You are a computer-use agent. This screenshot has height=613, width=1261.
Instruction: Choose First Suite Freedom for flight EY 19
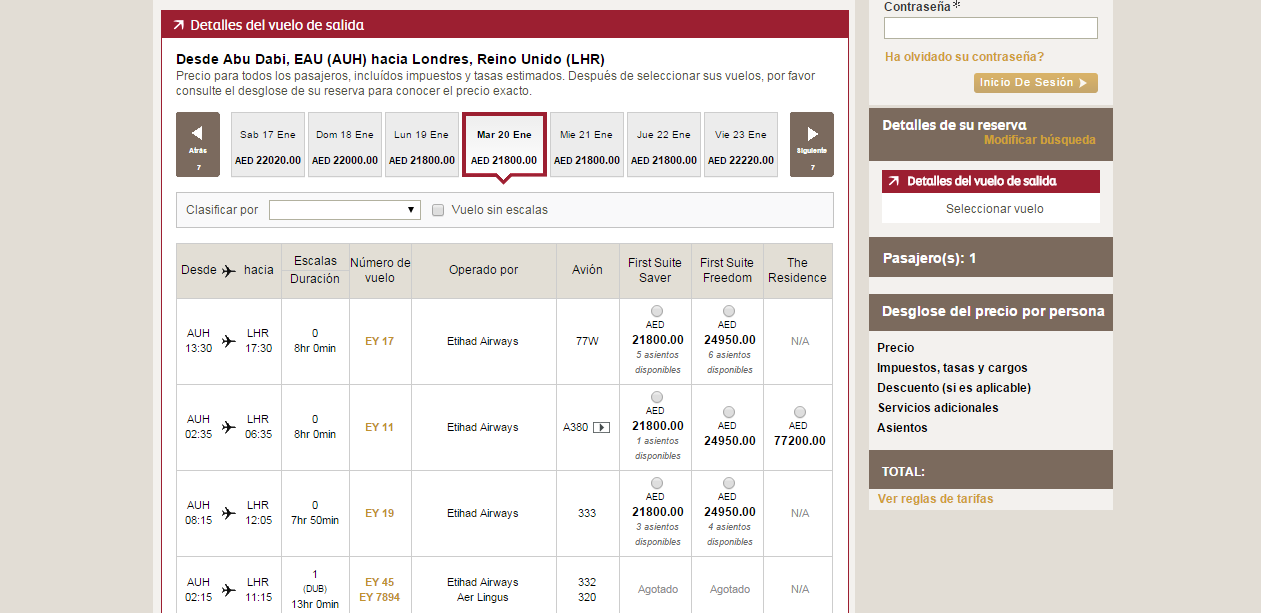[728, 483]
